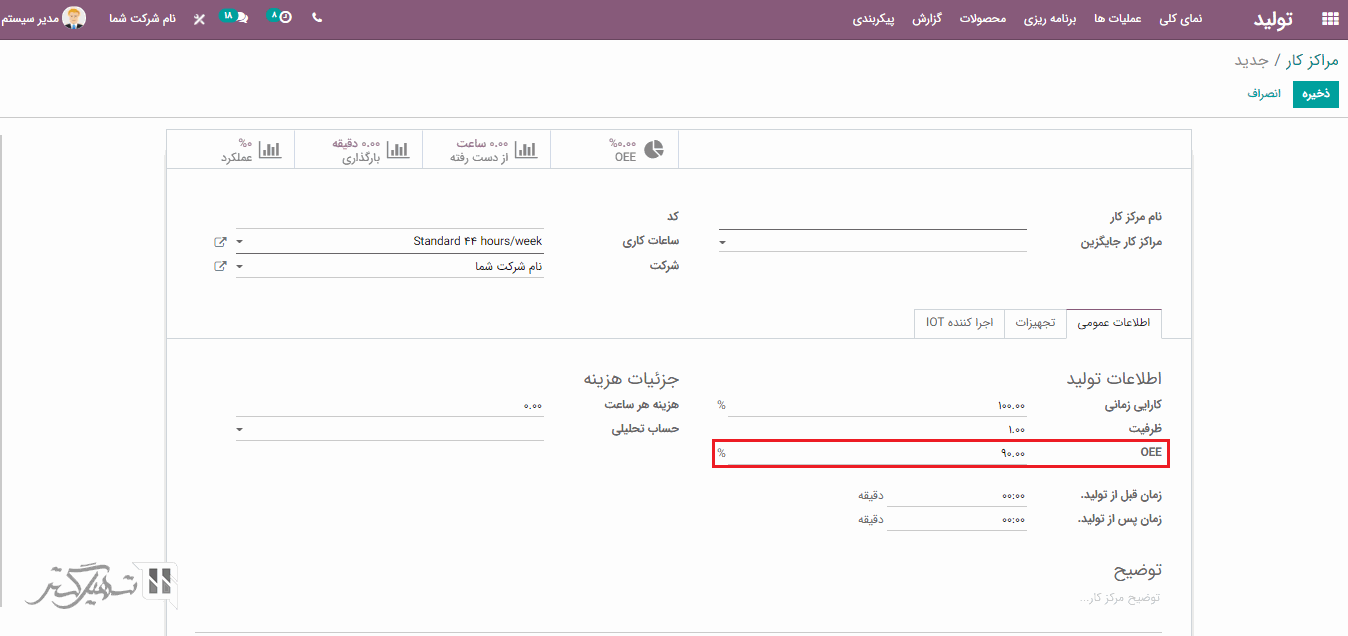Click the OEE target input field
Viewport: 1348px width, 636px height.
pos(876,454)
